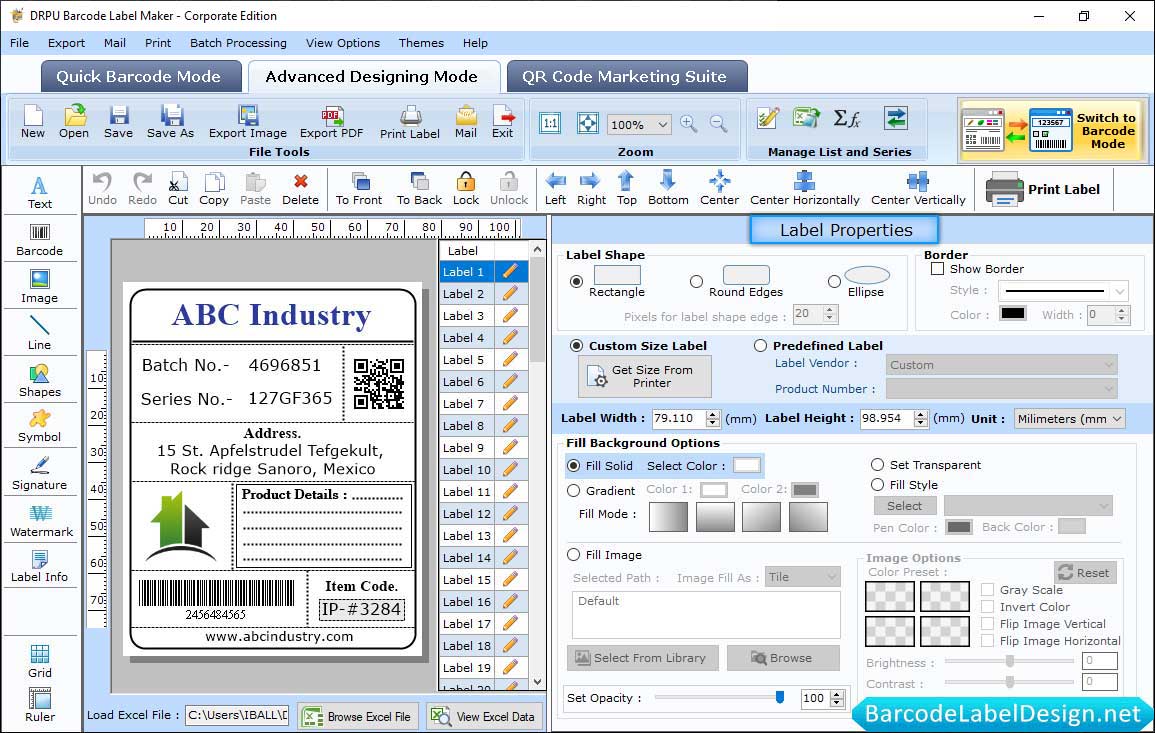Open Label Info panel

coord(40,567)
